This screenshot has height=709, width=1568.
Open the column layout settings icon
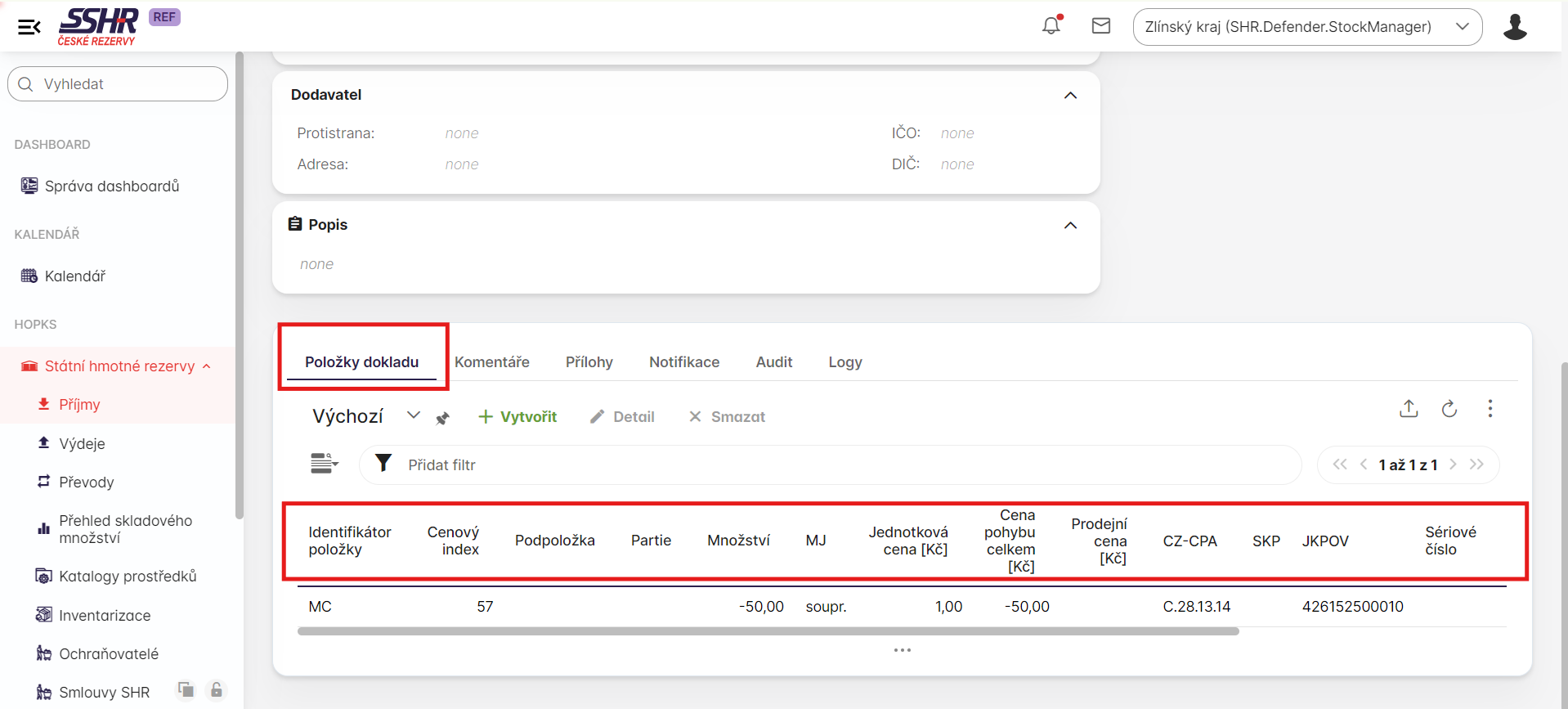point(324,464)
